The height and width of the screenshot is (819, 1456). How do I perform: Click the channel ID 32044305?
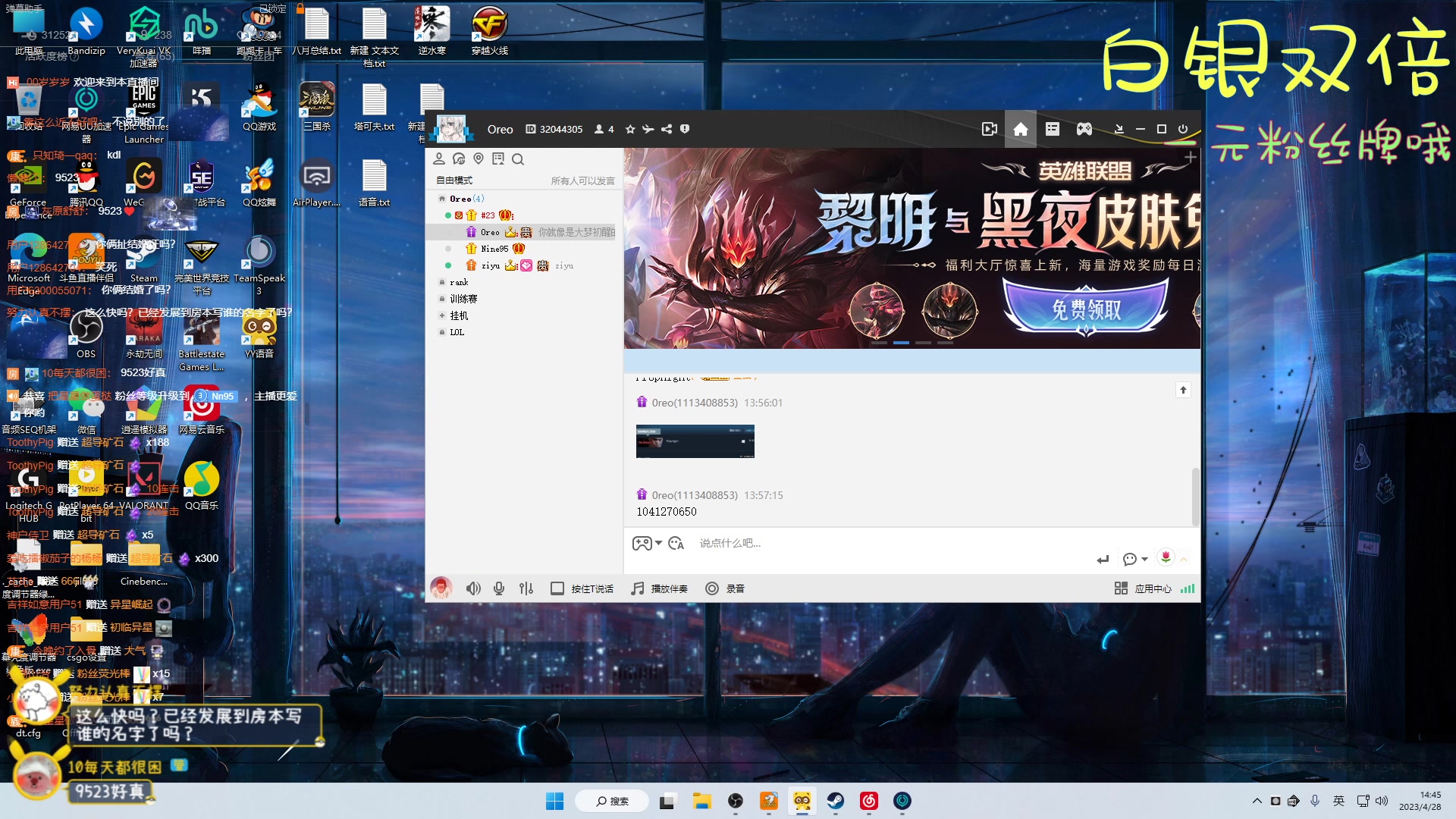coord(554,129)
